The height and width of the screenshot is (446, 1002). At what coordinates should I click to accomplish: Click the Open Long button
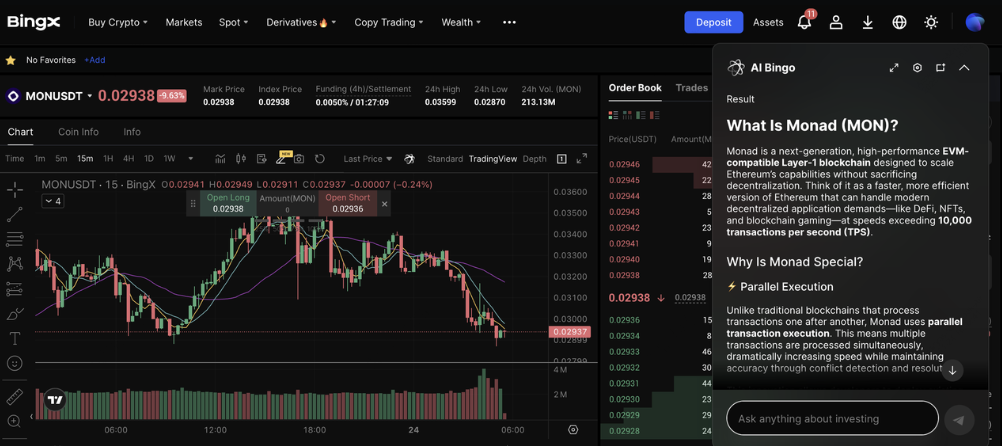(x=228, y=203)
